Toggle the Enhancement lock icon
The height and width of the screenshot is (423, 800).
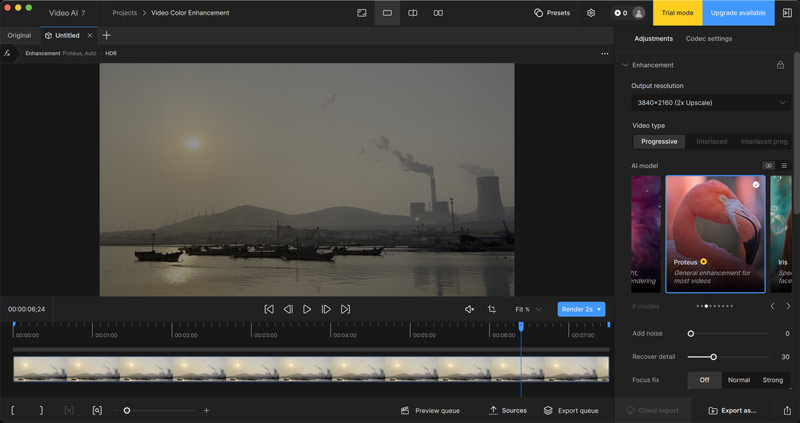(780, 65)
